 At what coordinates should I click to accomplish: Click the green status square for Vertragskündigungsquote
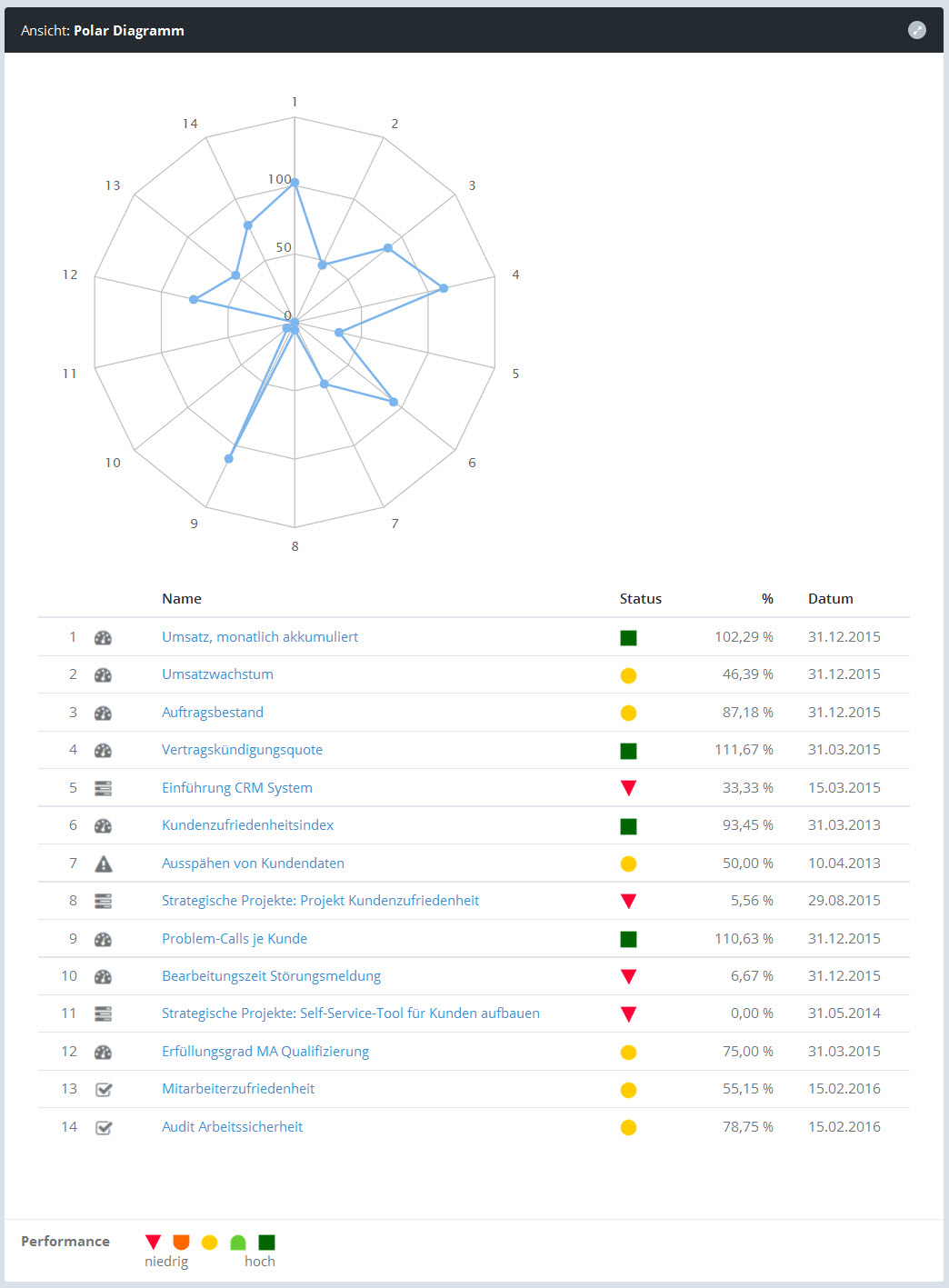pos(628,751)
